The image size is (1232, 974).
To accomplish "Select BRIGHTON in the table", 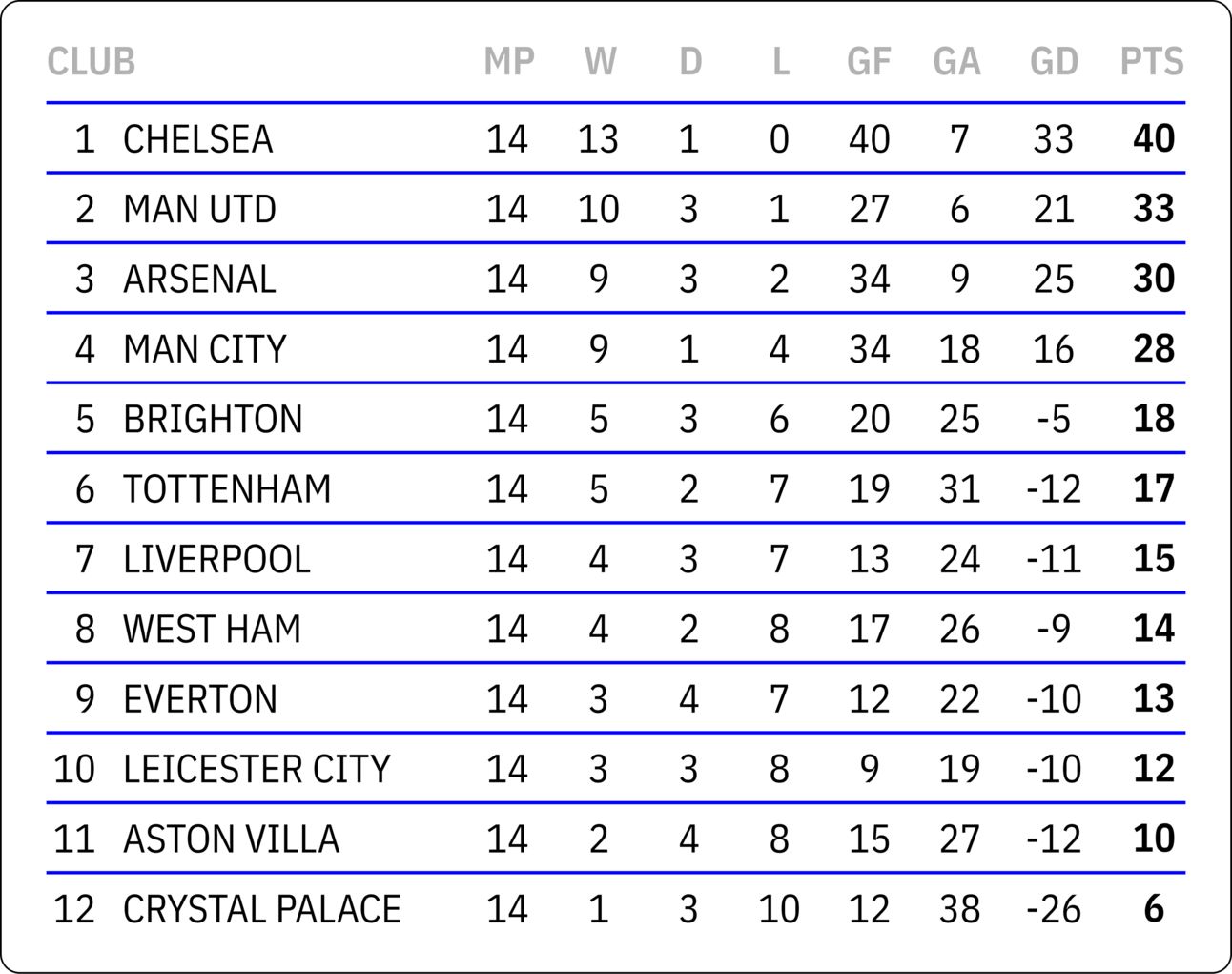I will click(213, 419).
